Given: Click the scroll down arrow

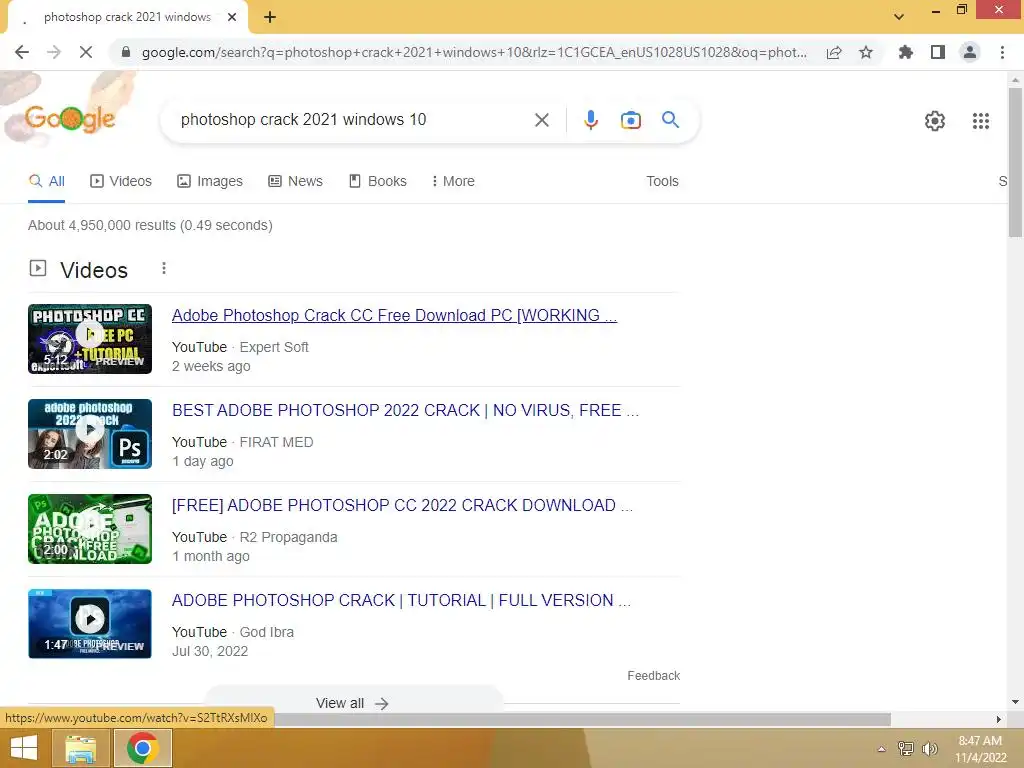Looking at the screenshot, I should (x=1015, y=702).
